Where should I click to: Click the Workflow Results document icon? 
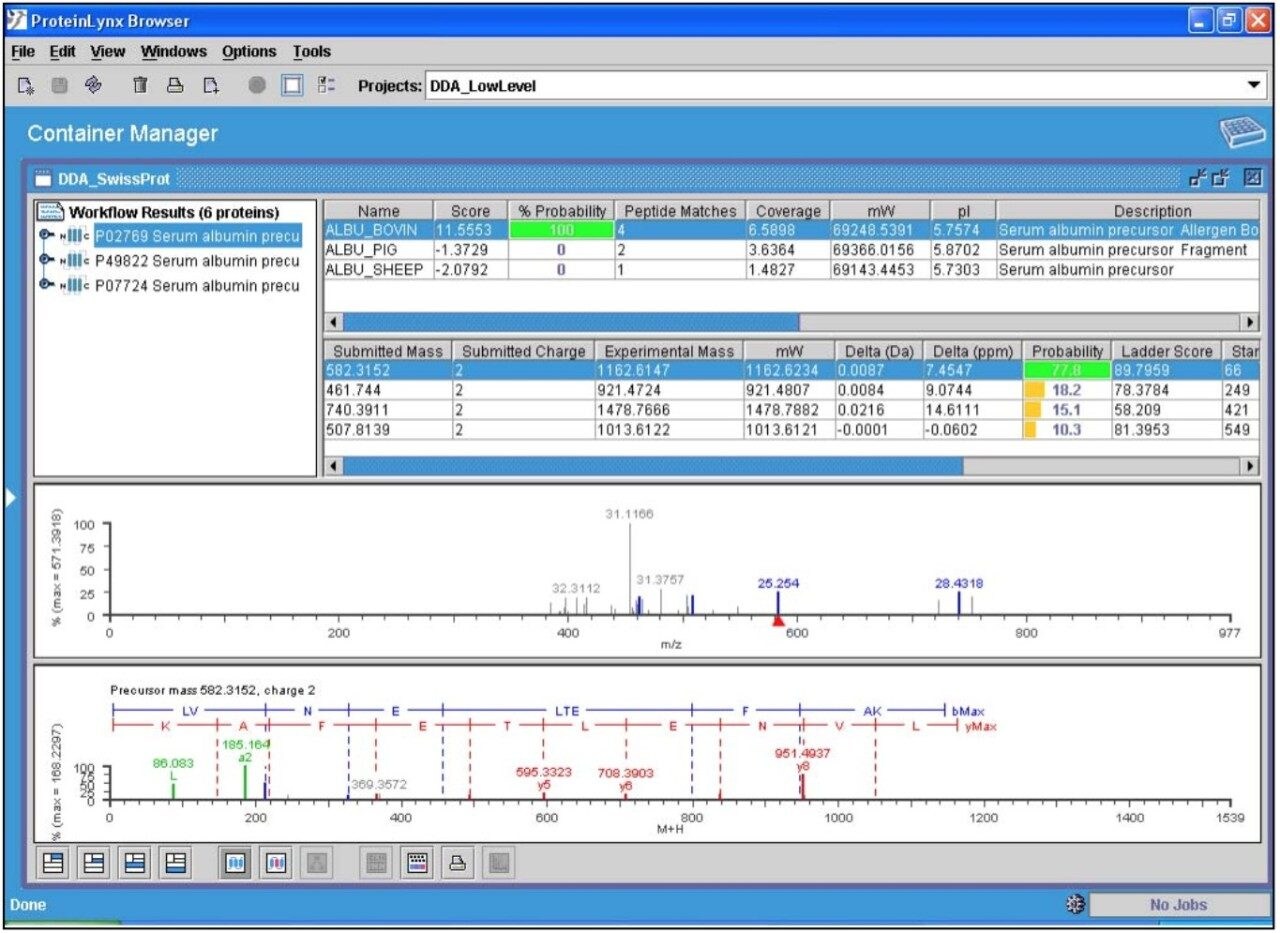pyautogui.click(x=51, y=212)
